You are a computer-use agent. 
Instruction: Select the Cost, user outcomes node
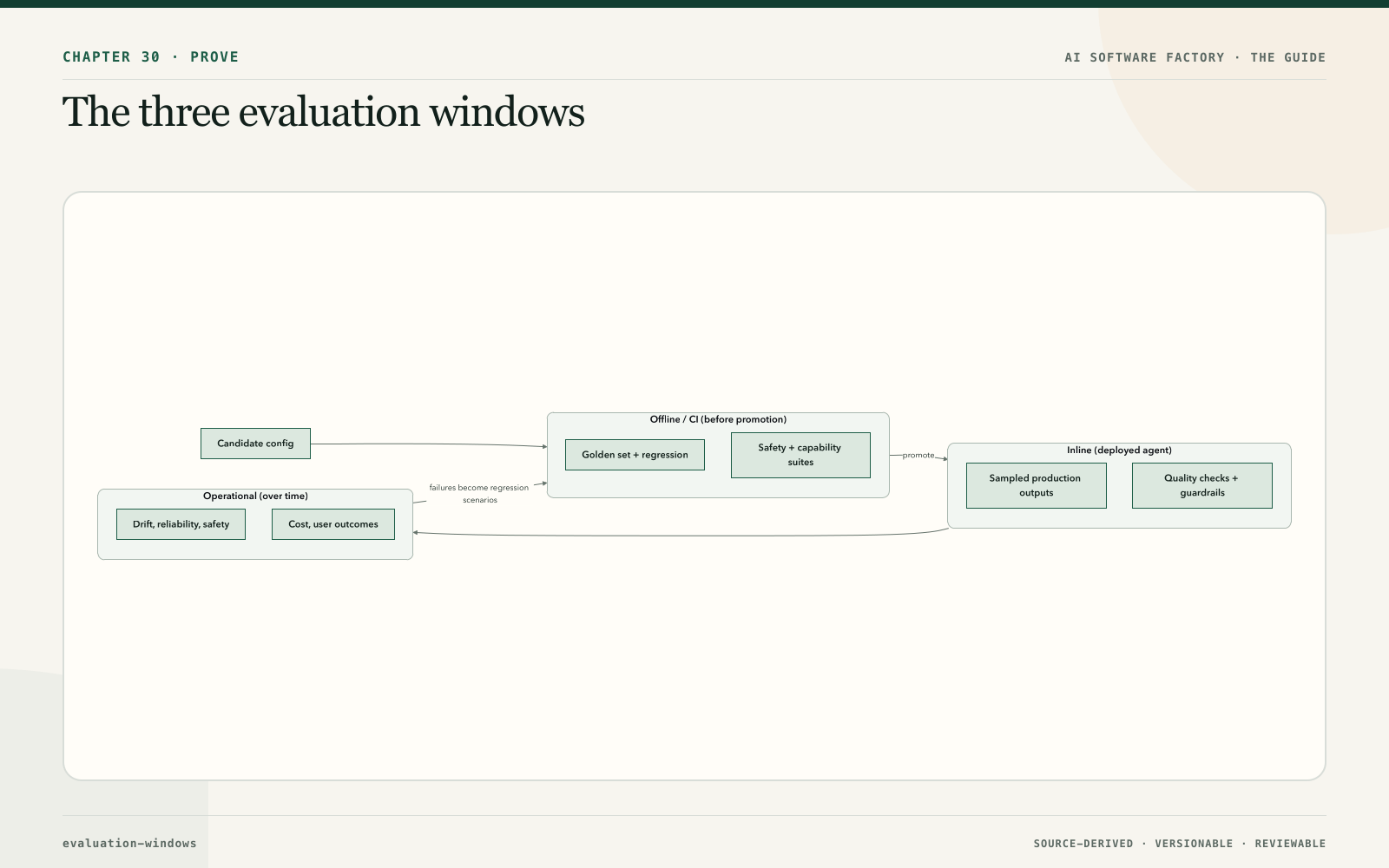pos(333,524)
